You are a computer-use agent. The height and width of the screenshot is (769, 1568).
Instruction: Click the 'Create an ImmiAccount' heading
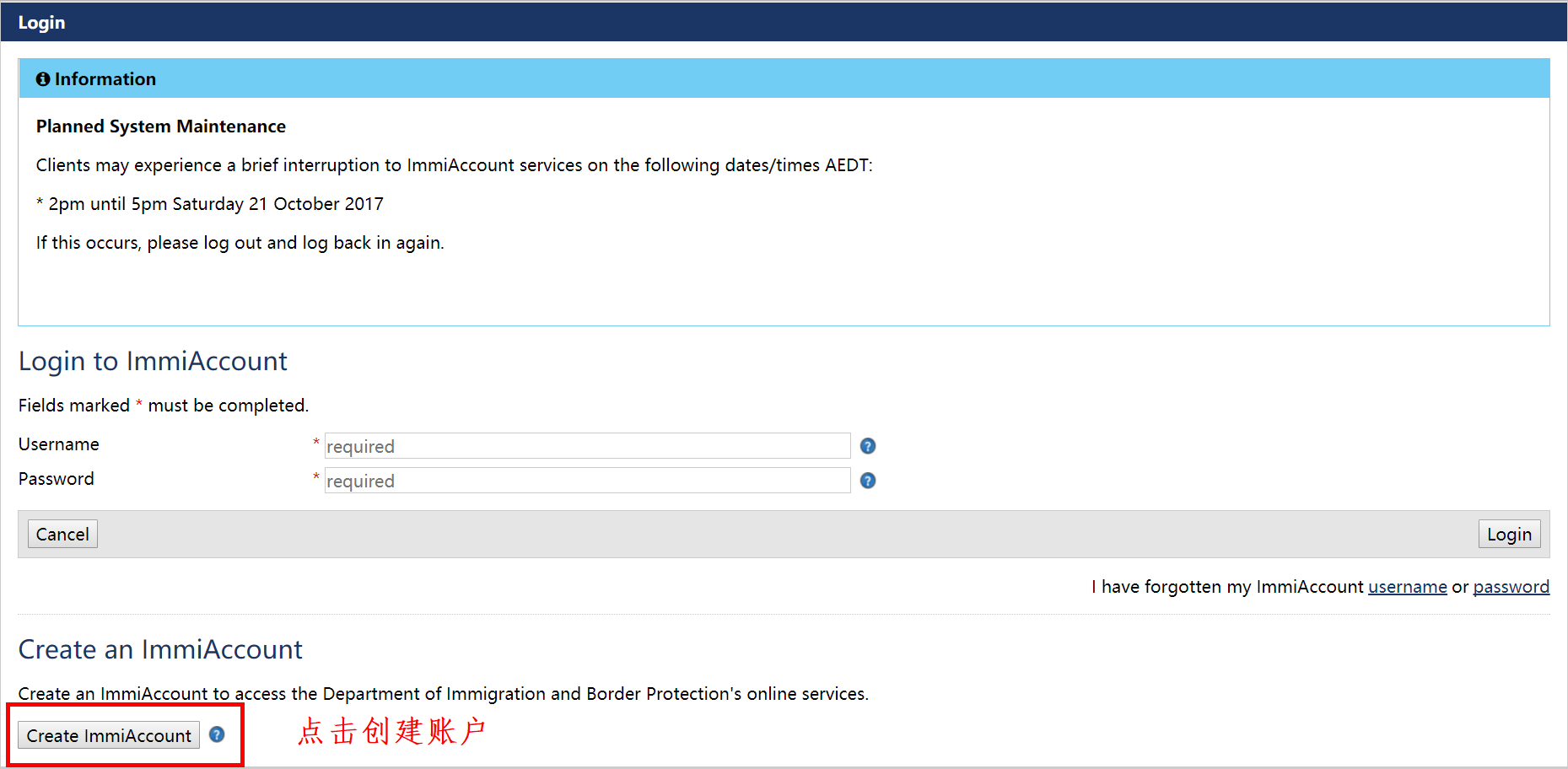[160, 649]
